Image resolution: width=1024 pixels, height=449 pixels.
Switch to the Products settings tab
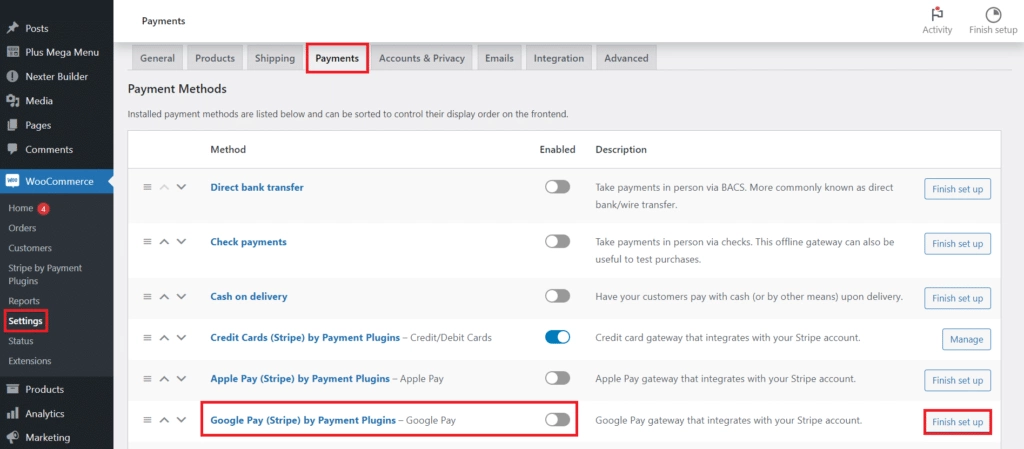(x=215, y=58)
